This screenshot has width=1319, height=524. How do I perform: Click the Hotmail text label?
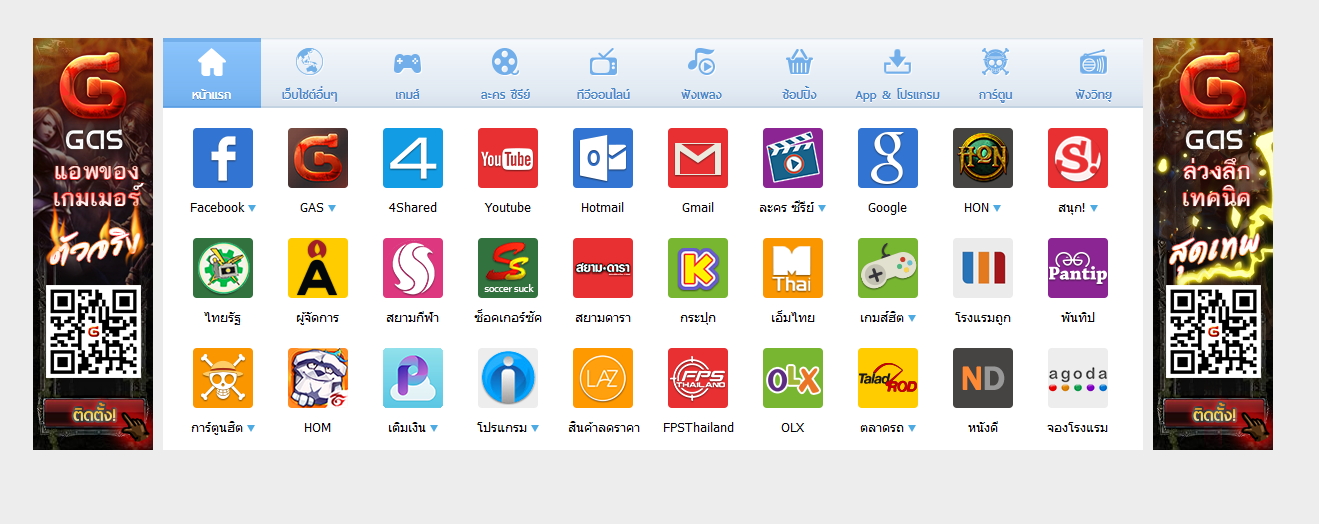pyautogui.click(x=603, y=208)
